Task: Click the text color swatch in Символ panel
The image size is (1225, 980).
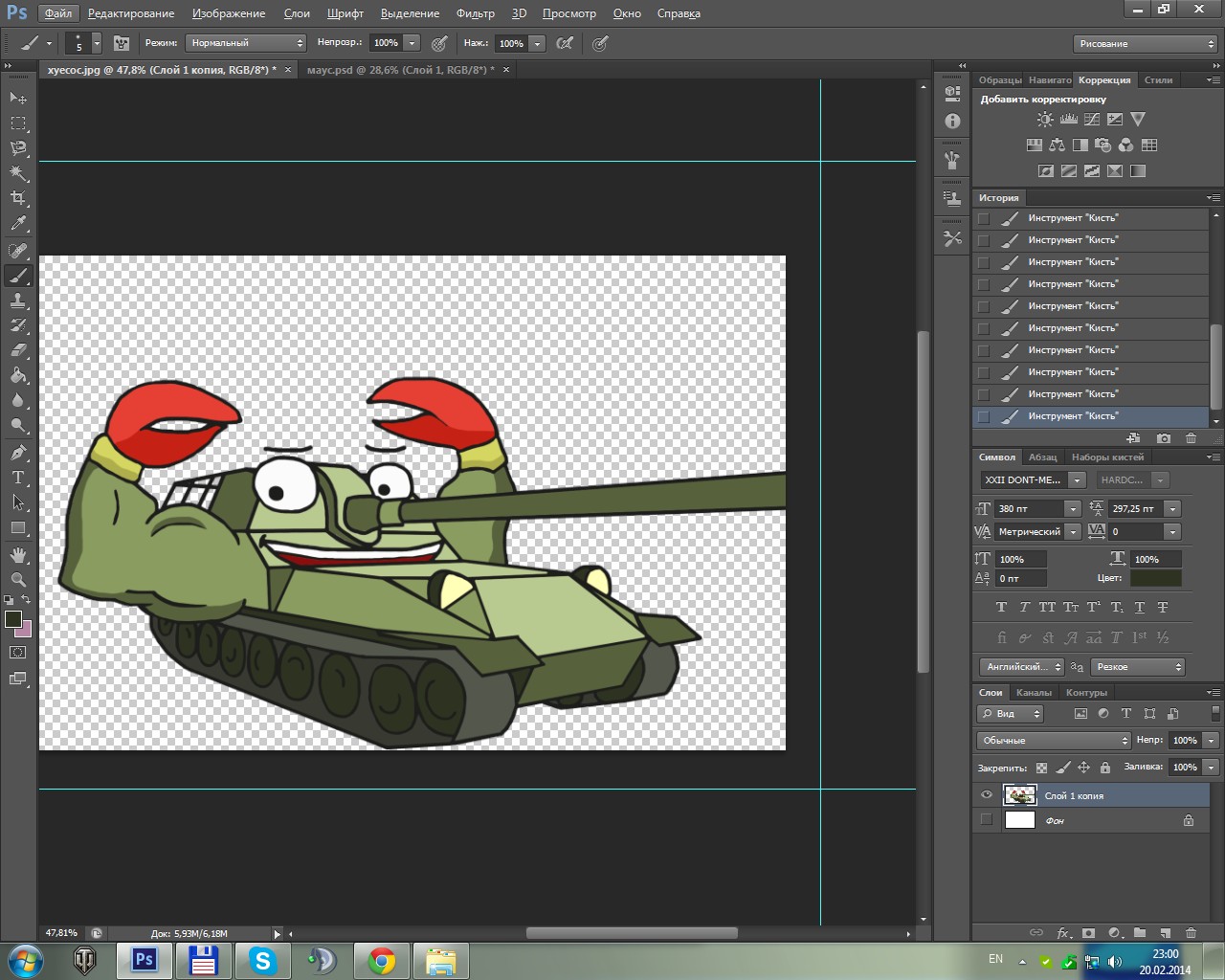Action: (x=1156, y=578)
